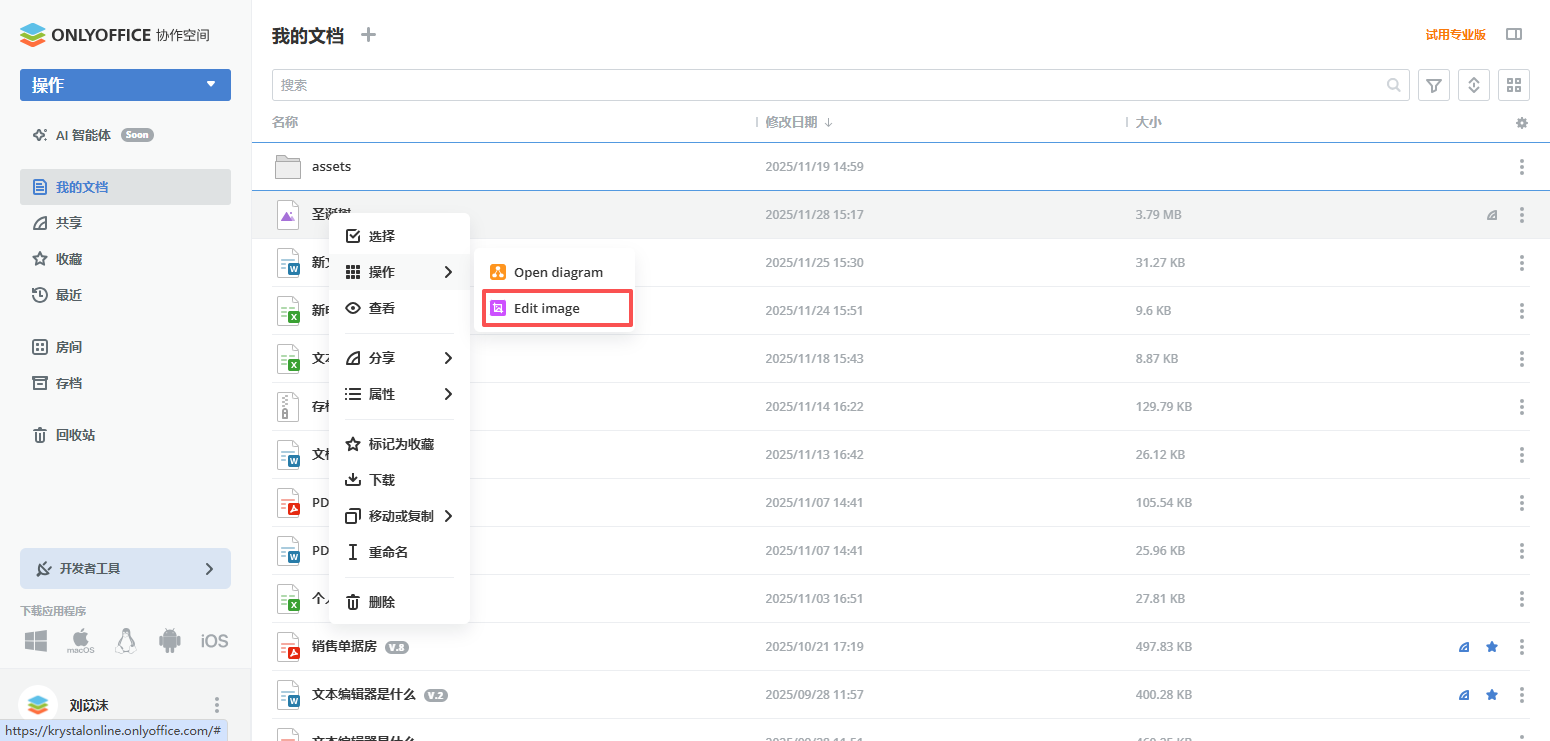This screenshot has height=741, width=1550.
Task: Open the 分享 submenu in the context menu
Action: 383,357
